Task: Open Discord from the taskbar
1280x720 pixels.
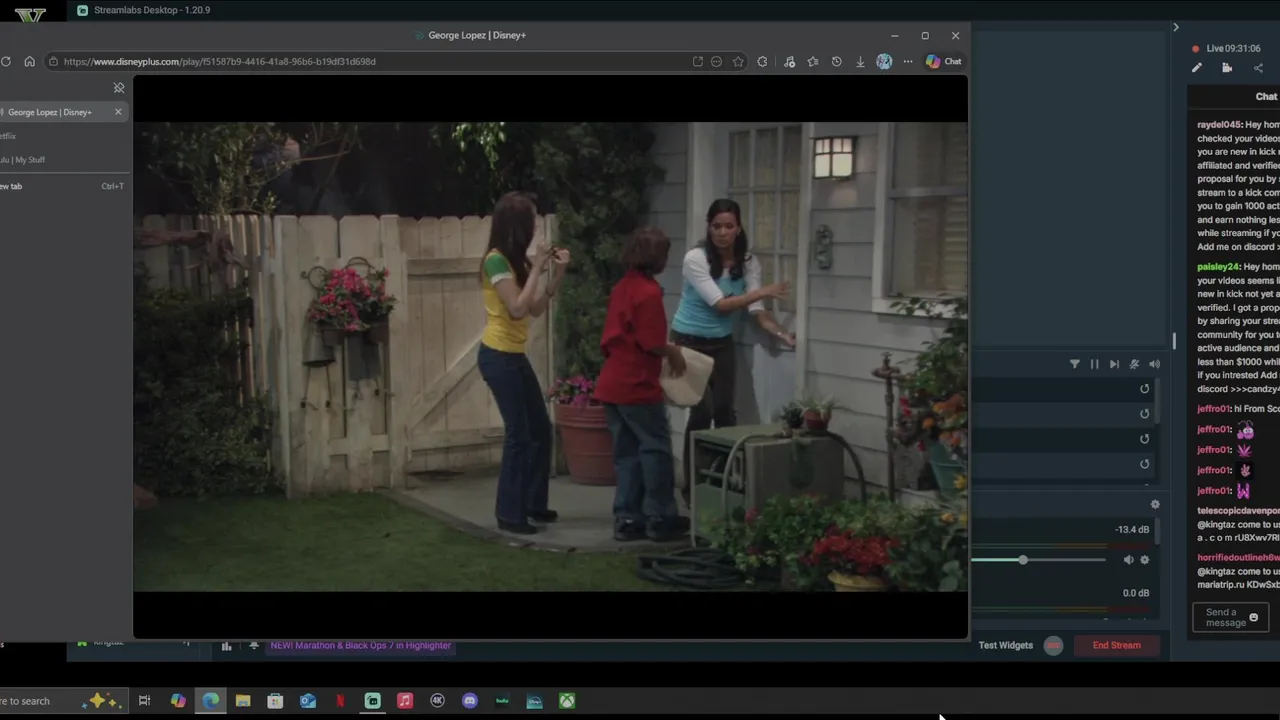Action: [470, 701]
